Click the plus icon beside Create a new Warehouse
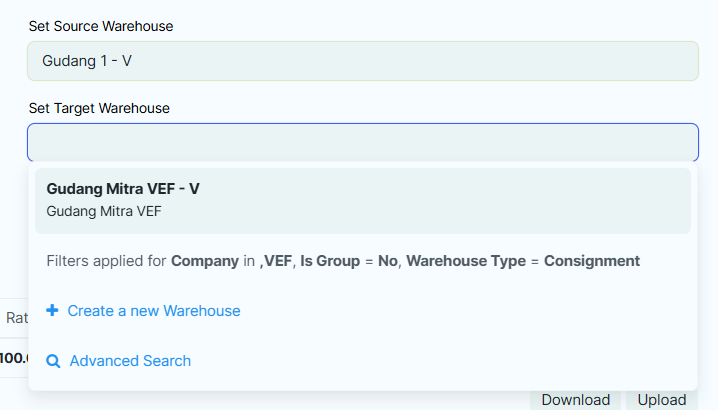The image size is (718, 410). click(52, 311)
